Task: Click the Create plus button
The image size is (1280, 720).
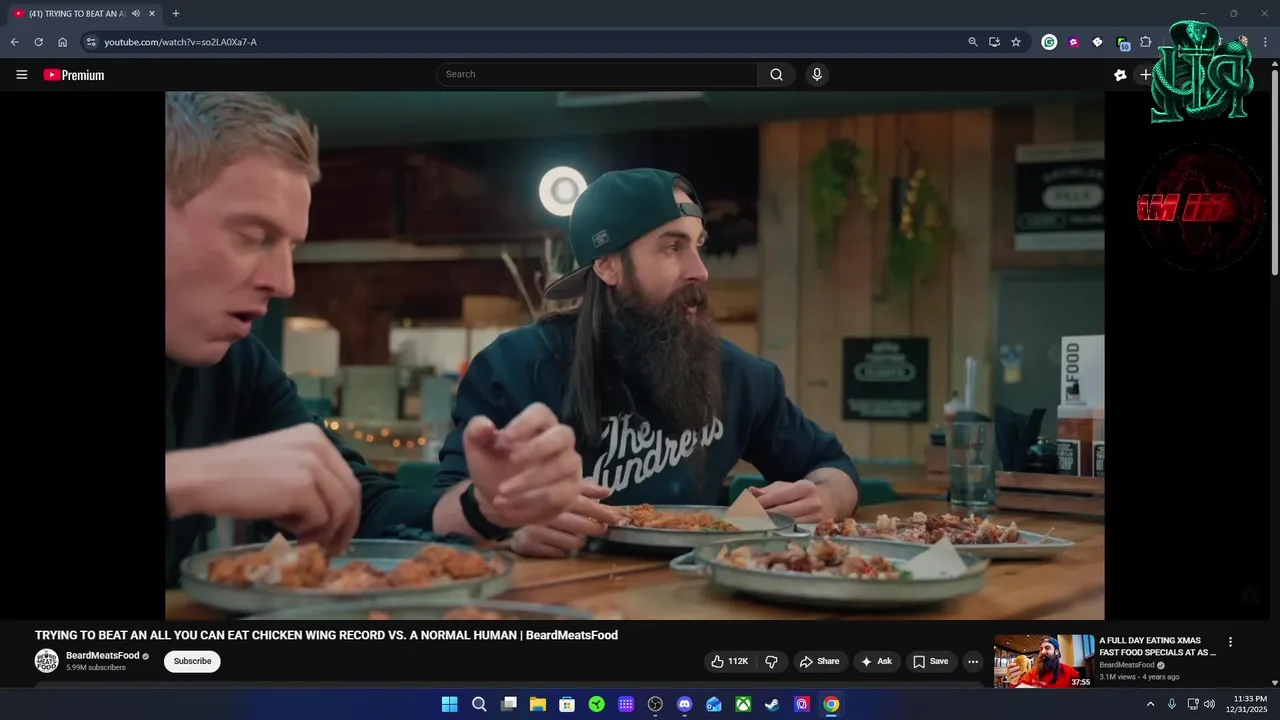Action: point(1146,75)
